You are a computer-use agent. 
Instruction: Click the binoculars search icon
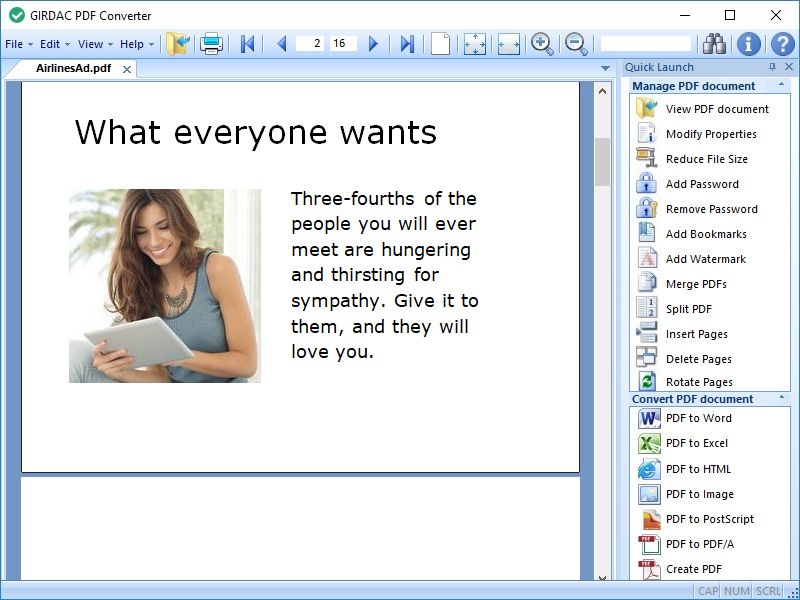point(715,43)
